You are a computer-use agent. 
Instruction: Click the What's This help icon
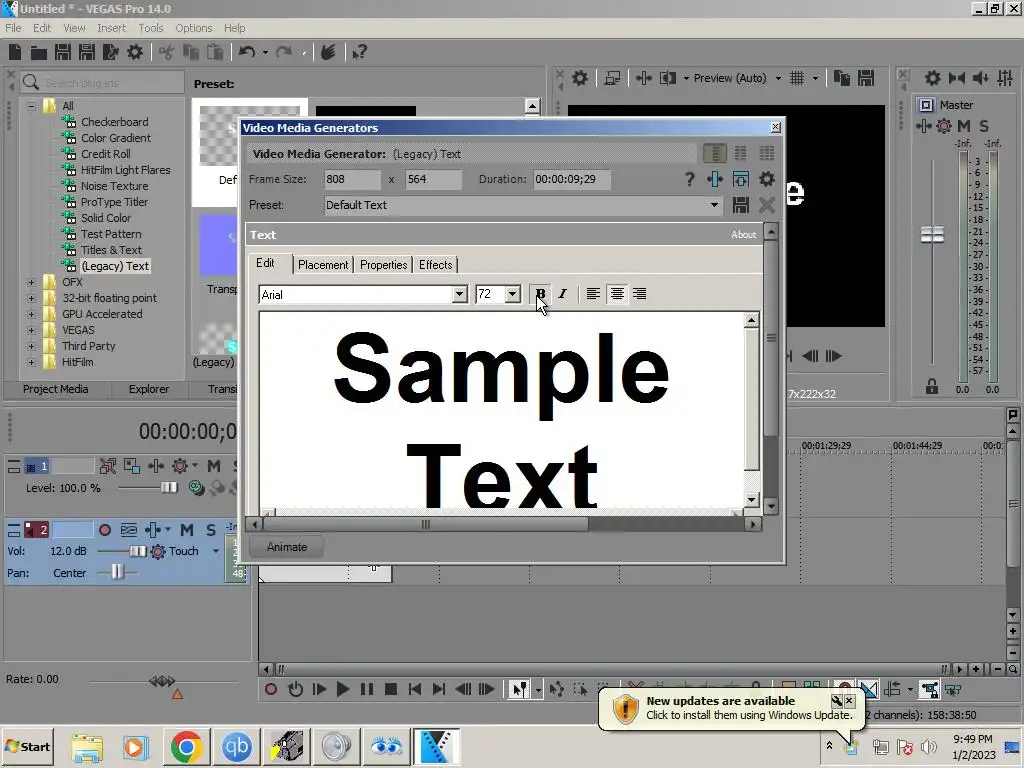point(359,52)
